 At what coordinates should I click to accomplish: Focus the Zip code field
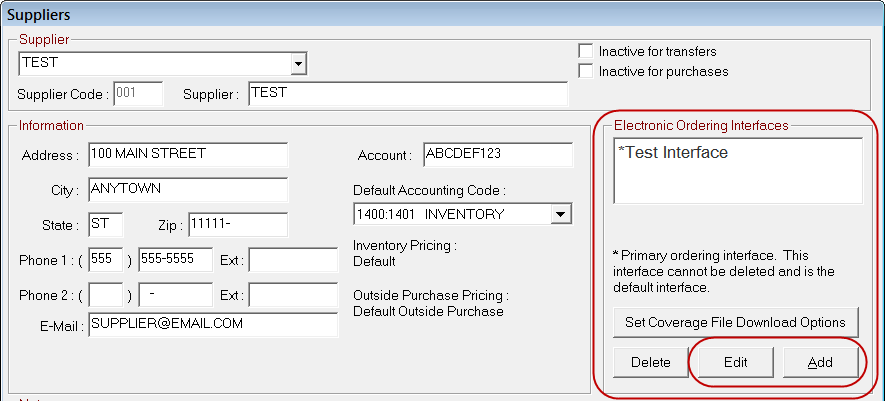237,224
